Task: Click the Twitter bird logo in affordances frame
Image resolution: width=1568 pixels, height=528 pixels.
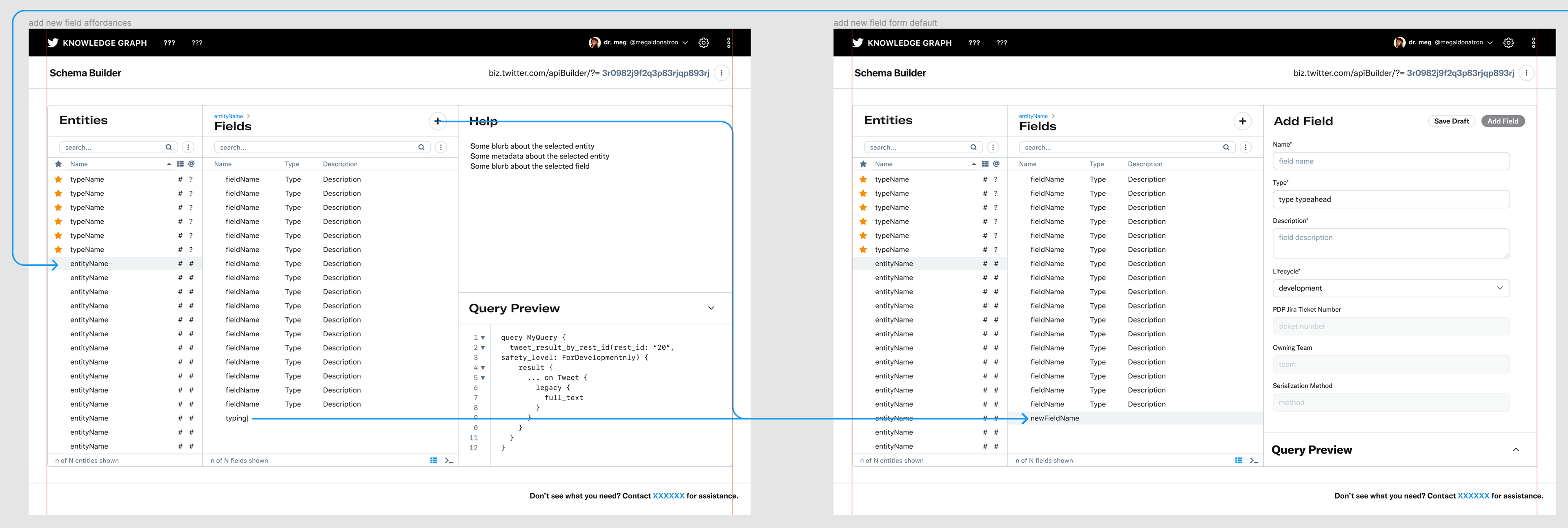Action: 53,43
